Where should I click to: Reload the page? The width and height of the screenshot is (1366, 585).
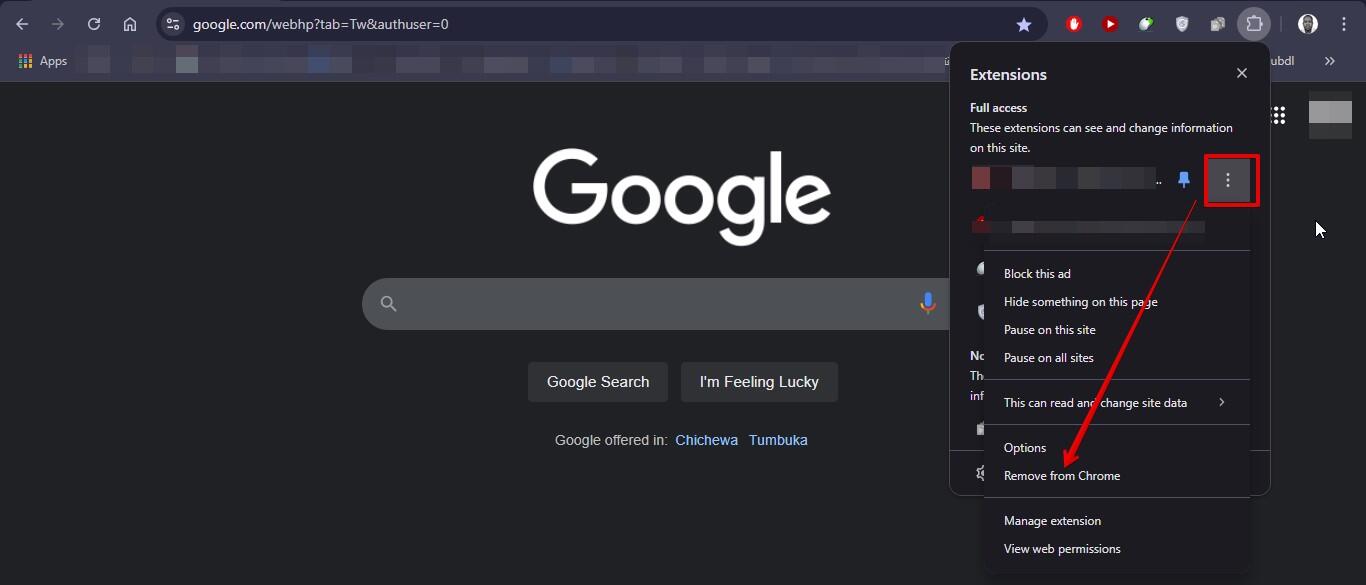tap(94, 24)
